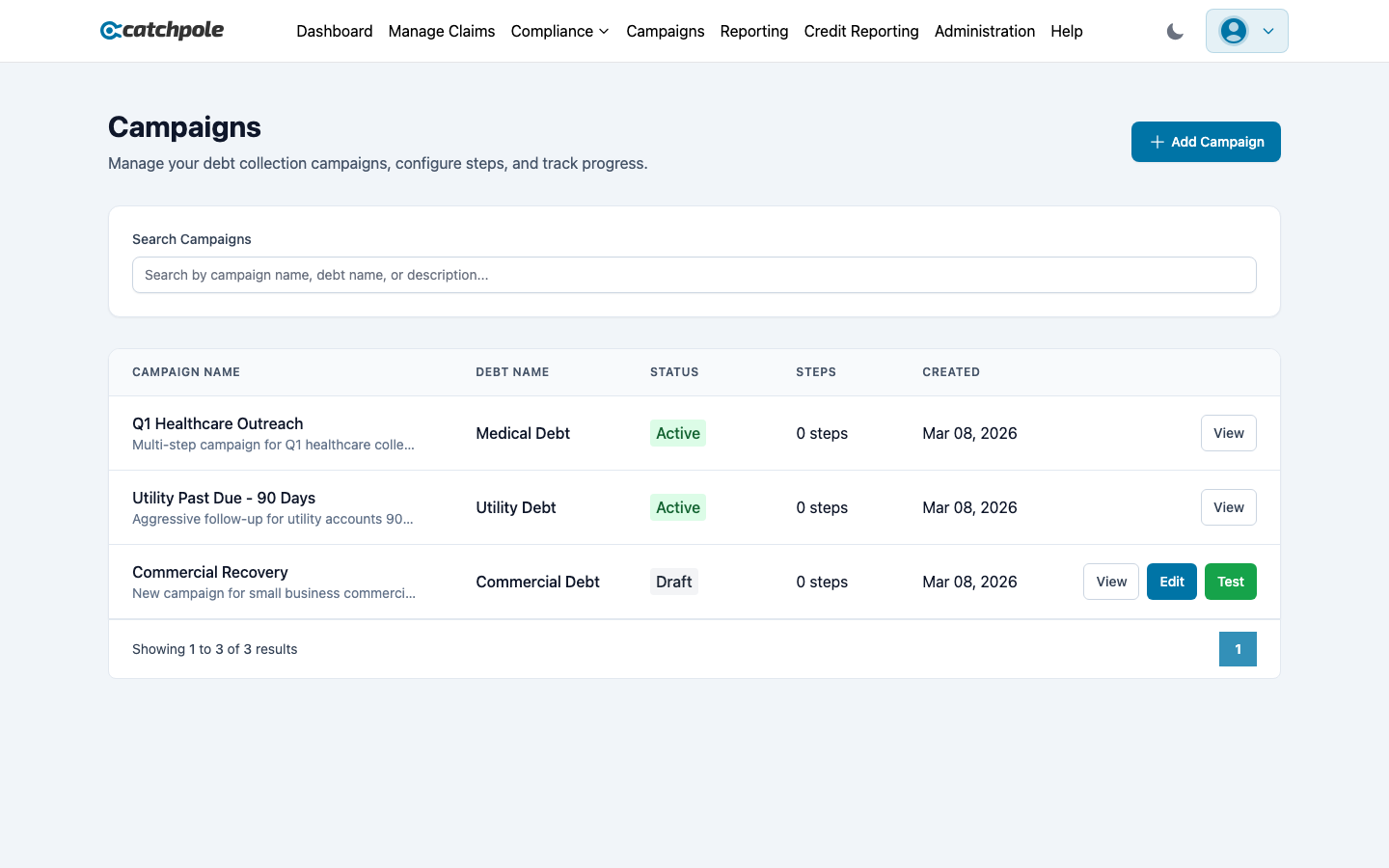Edit the Commercial Recovery campaign
This screenshot has height=868, width=1389.
tap(1171, 582)
